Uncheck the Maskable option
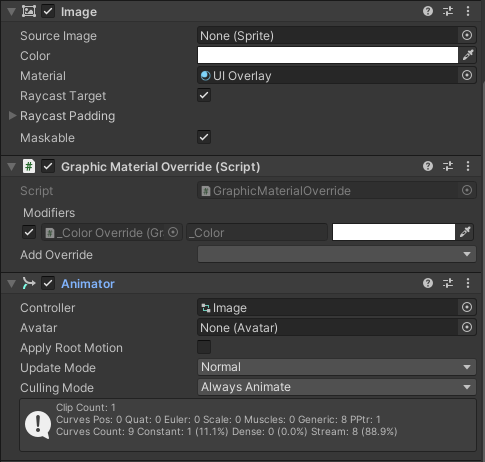 point(204,137)
